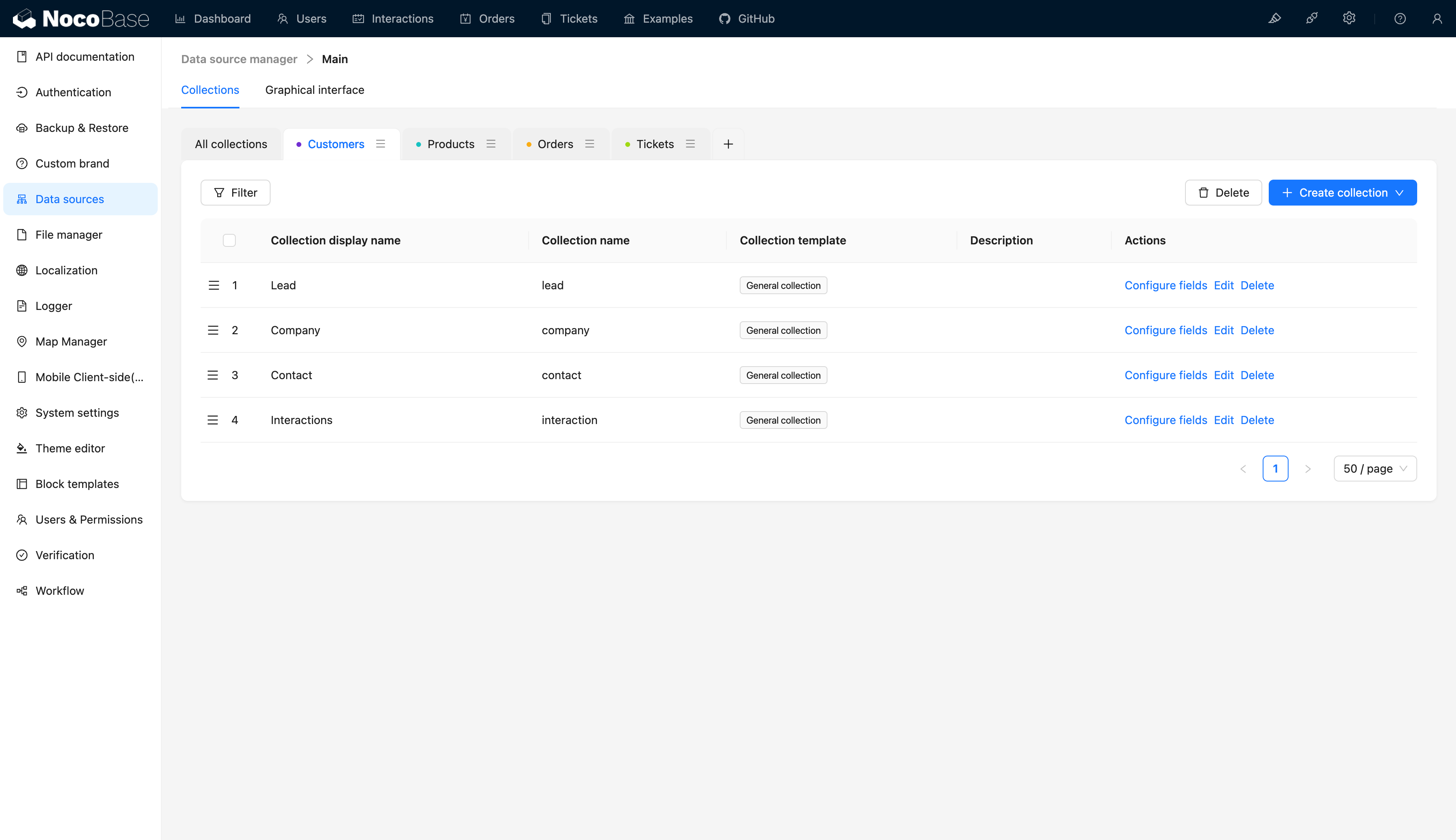Click the help question mark icon
The width and height of the screenshot is (1456, 840).
[1399, 19]
